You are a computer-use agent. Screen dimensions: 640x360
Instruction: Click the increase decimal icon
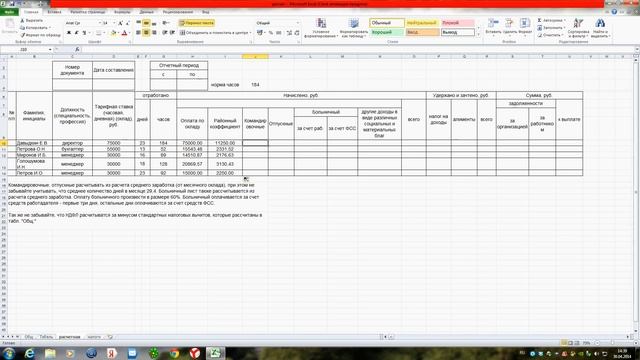point(289,33)
